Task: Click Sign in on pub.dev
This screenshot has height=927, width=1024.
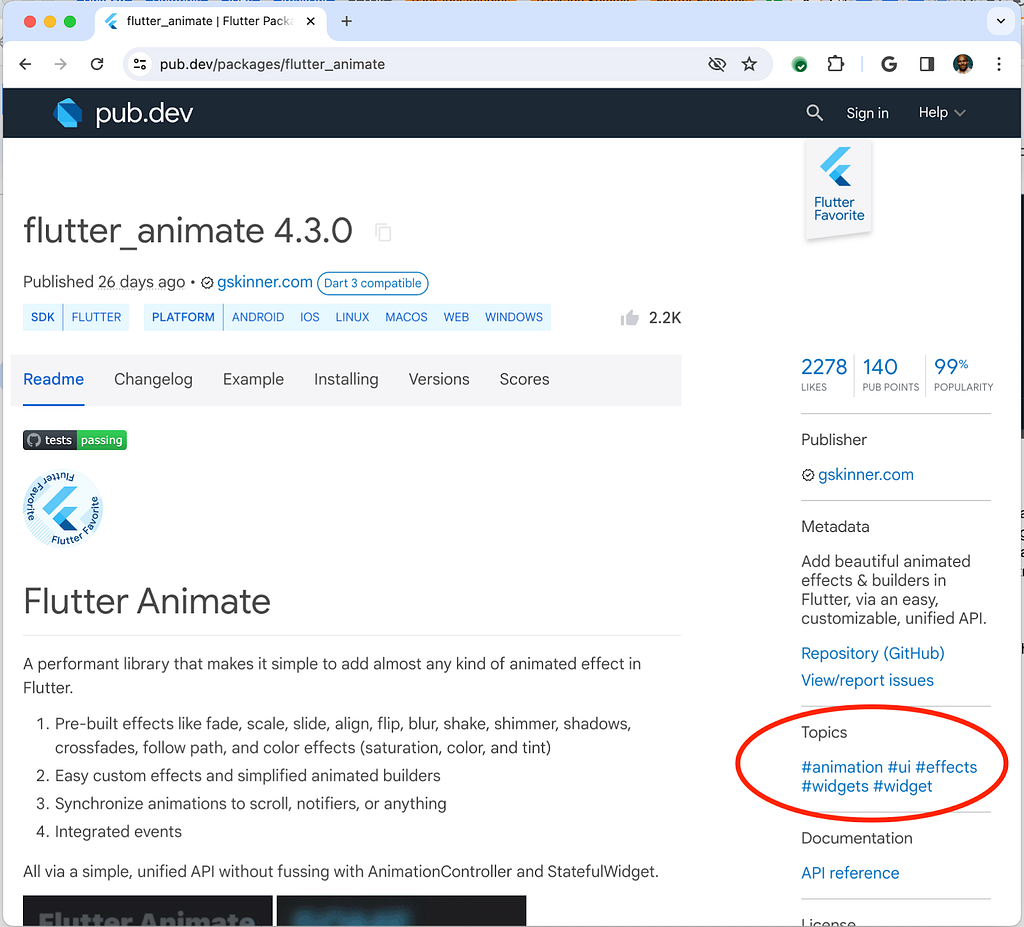Action: click(x=867, y=113)
